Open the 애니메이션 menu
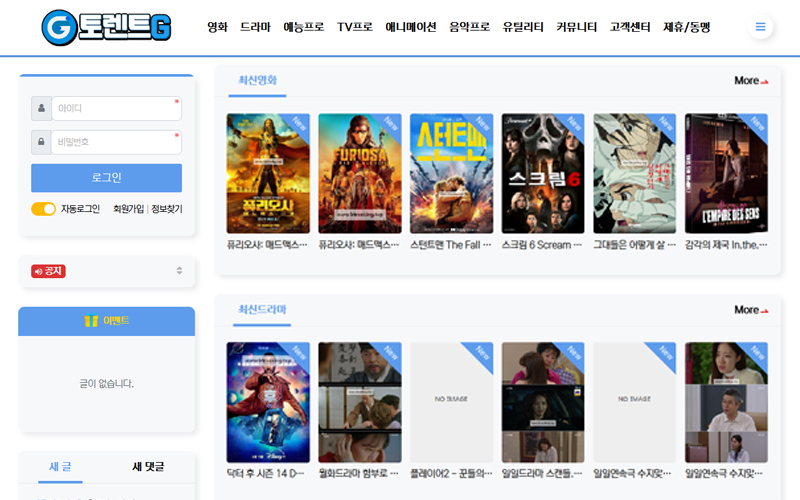800x500 pixels. tap(411, 27)
